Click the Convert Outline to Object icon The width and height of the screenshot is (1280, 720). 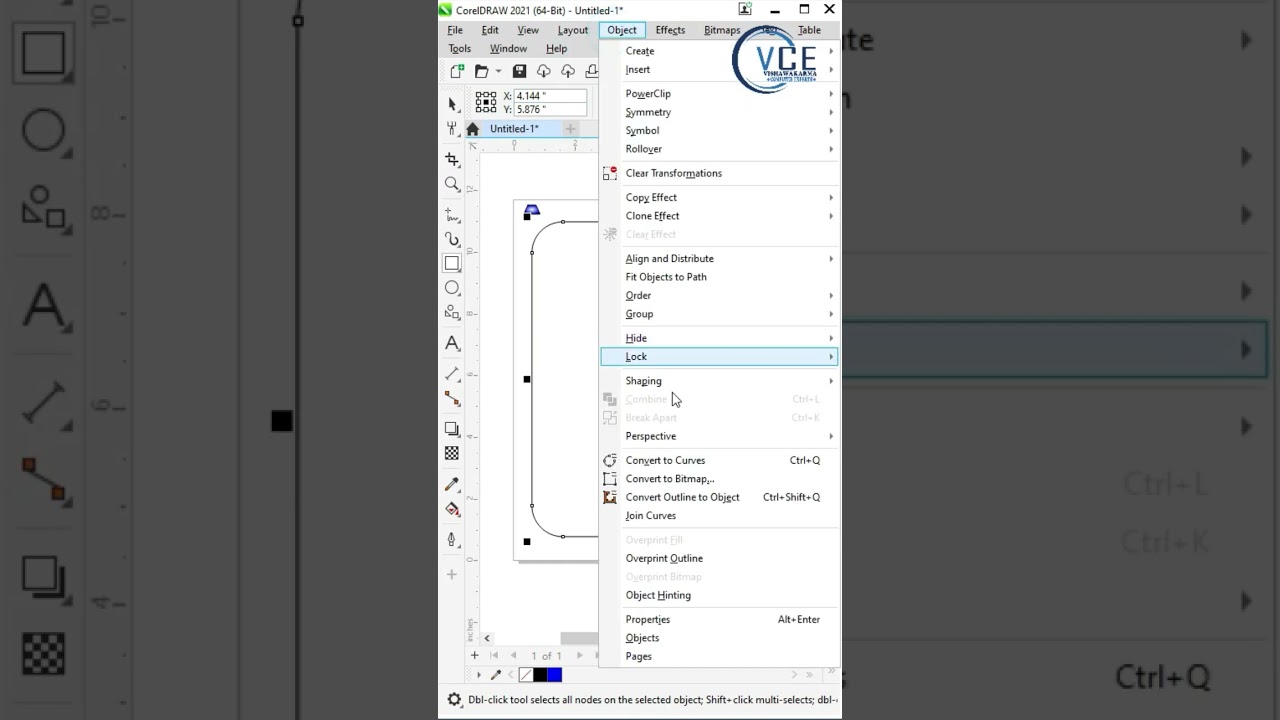610,497
